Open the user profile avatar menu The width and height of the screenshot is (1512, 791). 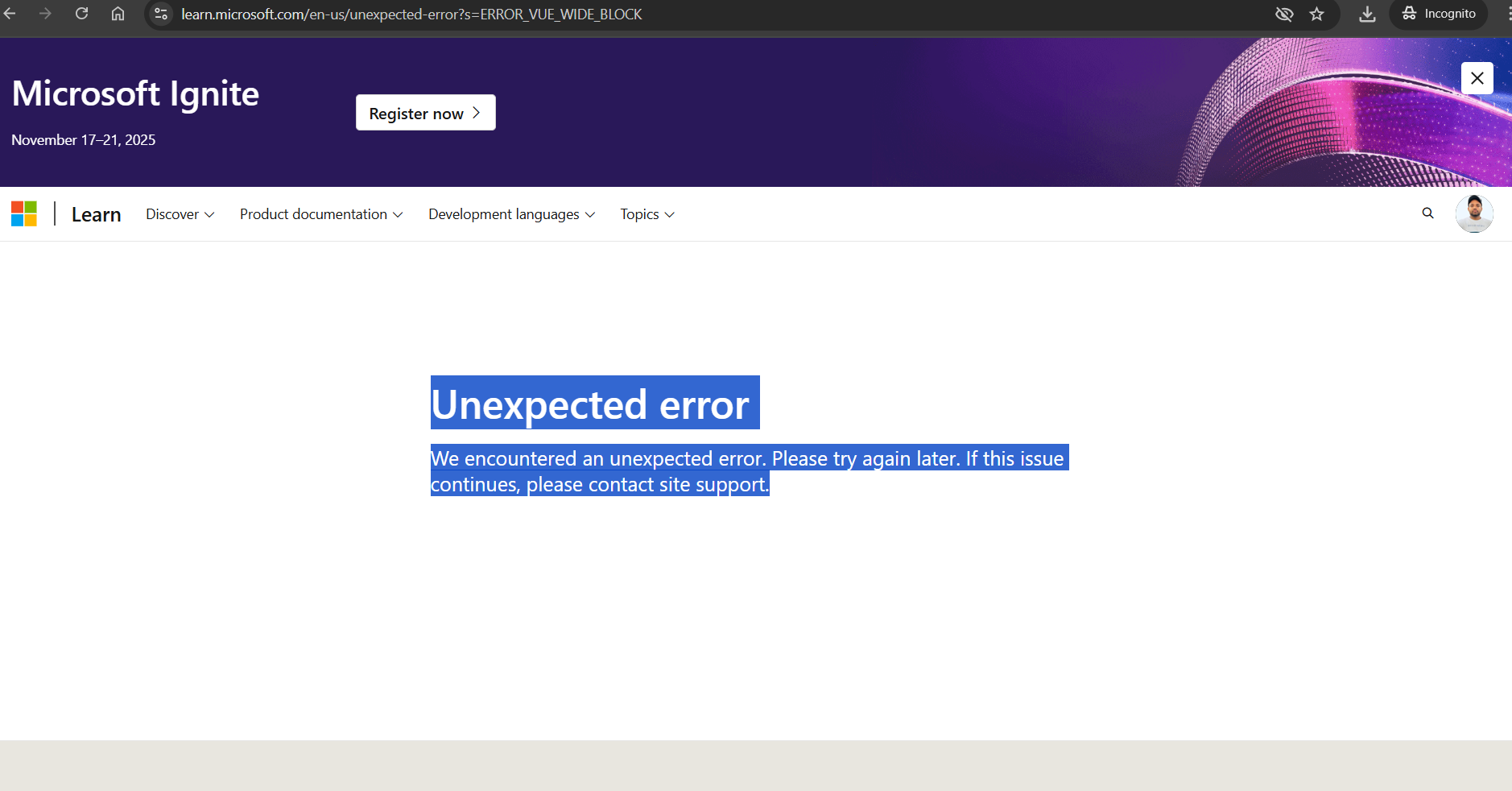(1474, 213)
